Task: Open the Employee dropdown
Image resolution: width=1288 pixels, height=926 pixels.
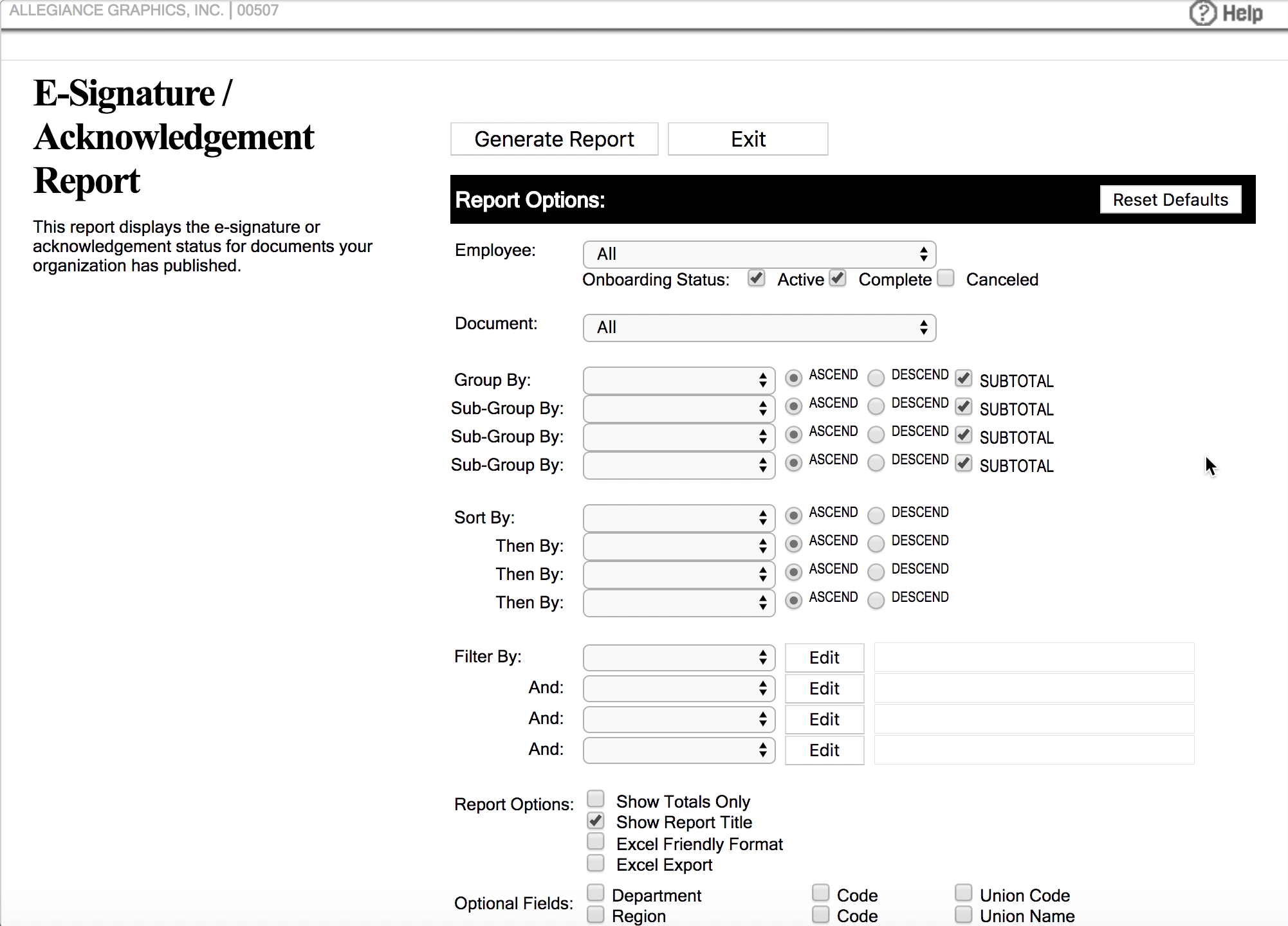Action: (759, 254)
